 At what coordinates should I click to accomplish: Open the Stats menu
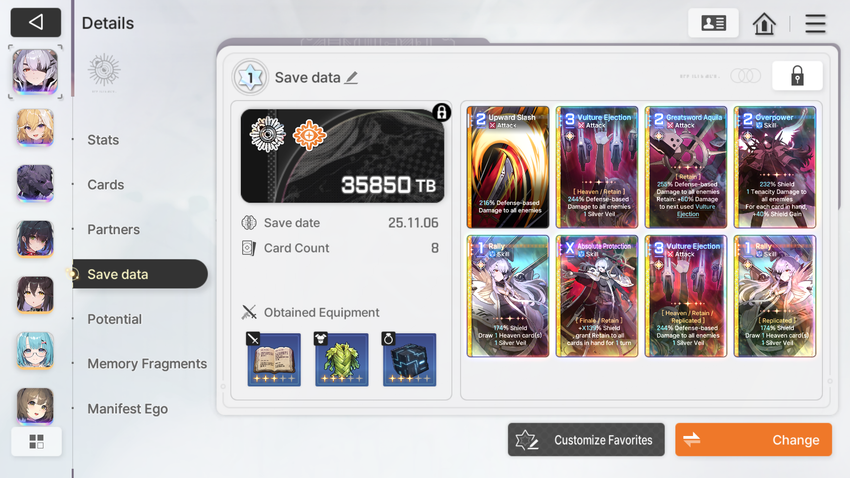(x=103, y=140)
